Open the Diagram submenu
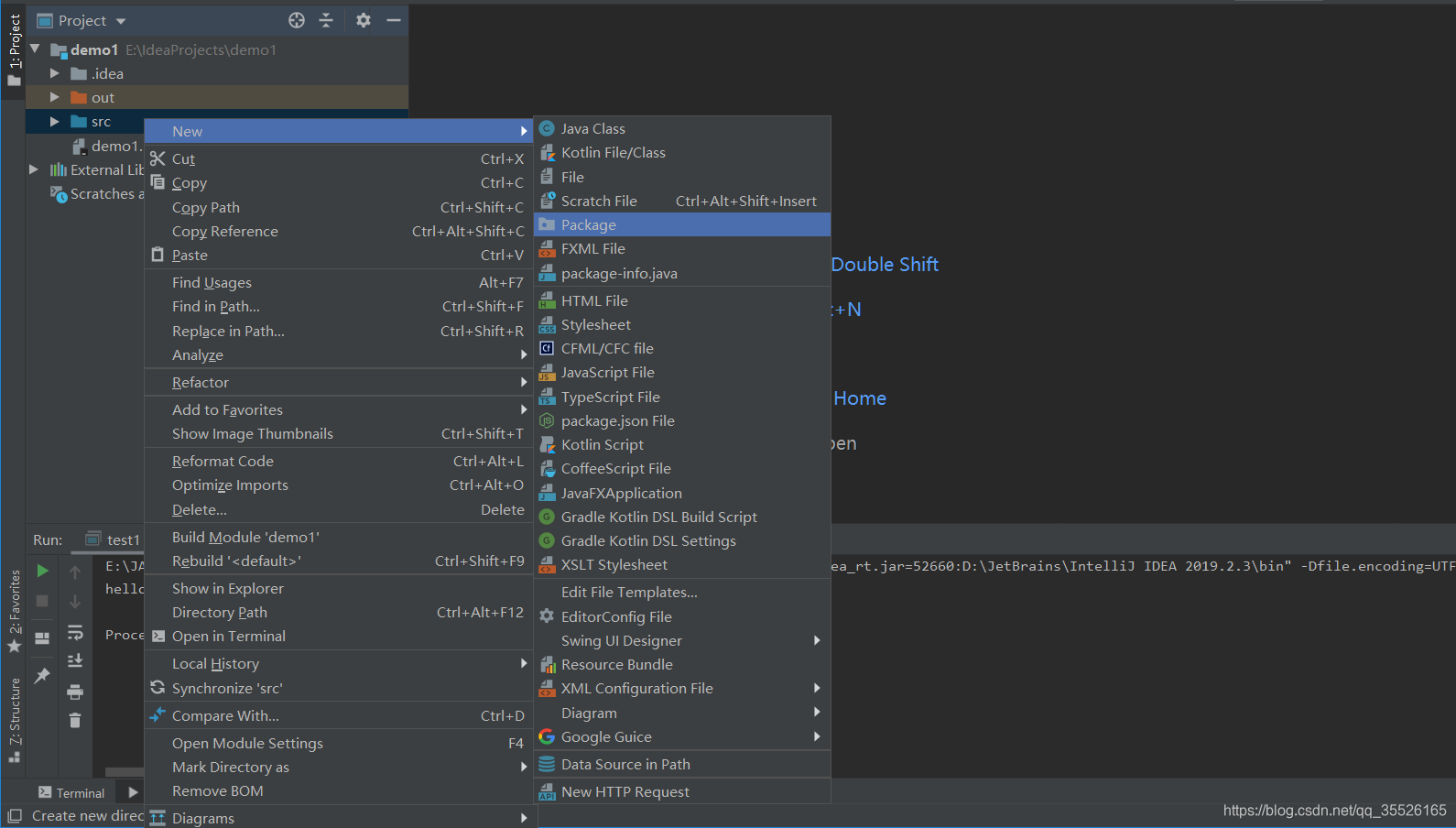 [x=682, y=713]
